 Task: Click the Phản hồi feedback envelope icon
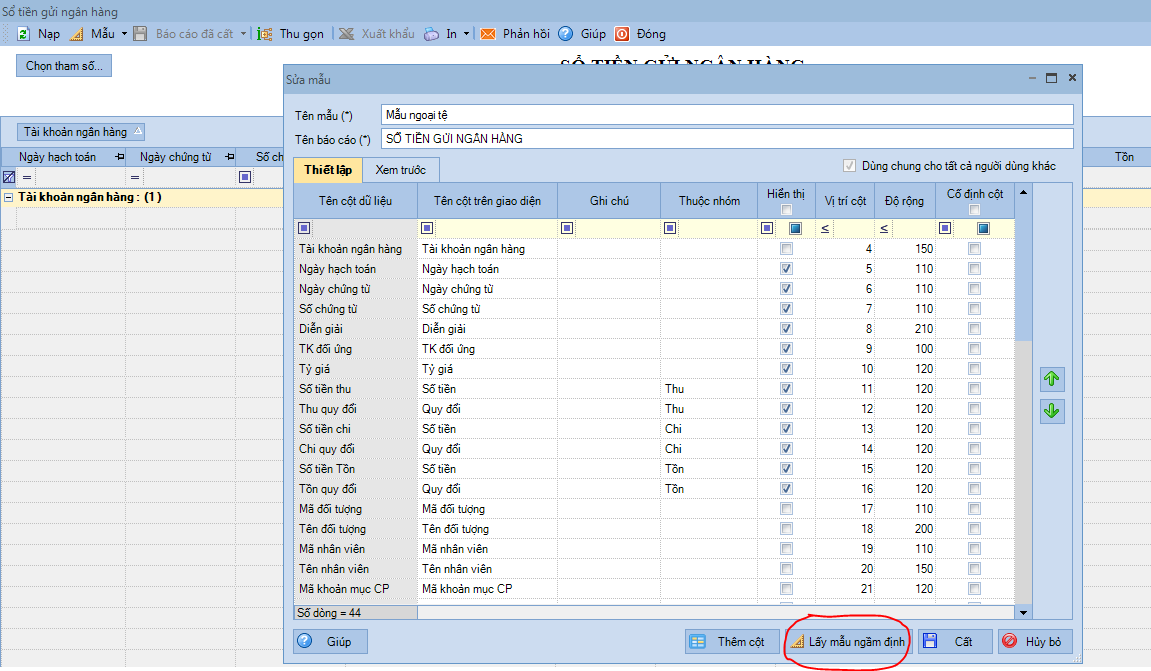pos(488,34)
